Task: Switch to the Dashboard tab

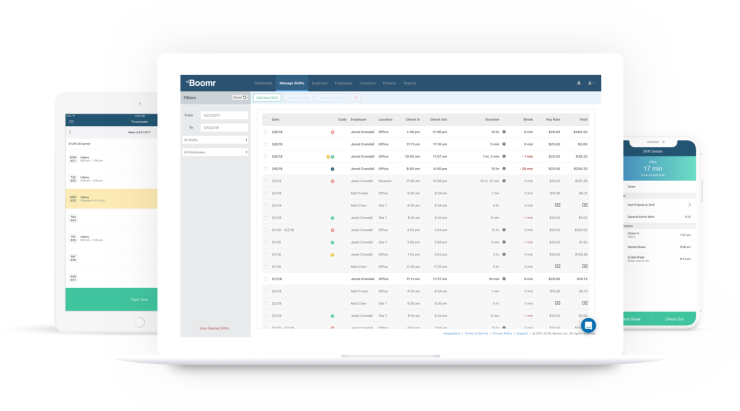Action: click(x=263, y=83)
